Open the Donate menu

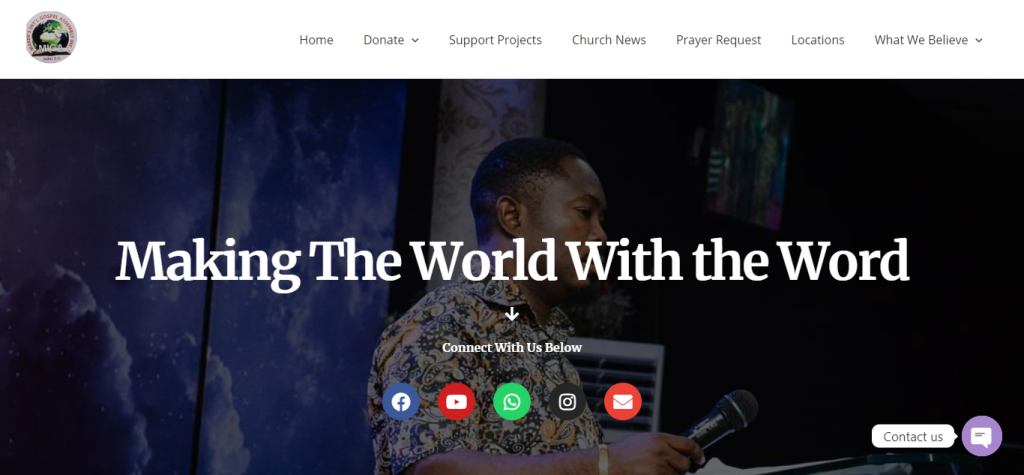click(x=391, y=40)
